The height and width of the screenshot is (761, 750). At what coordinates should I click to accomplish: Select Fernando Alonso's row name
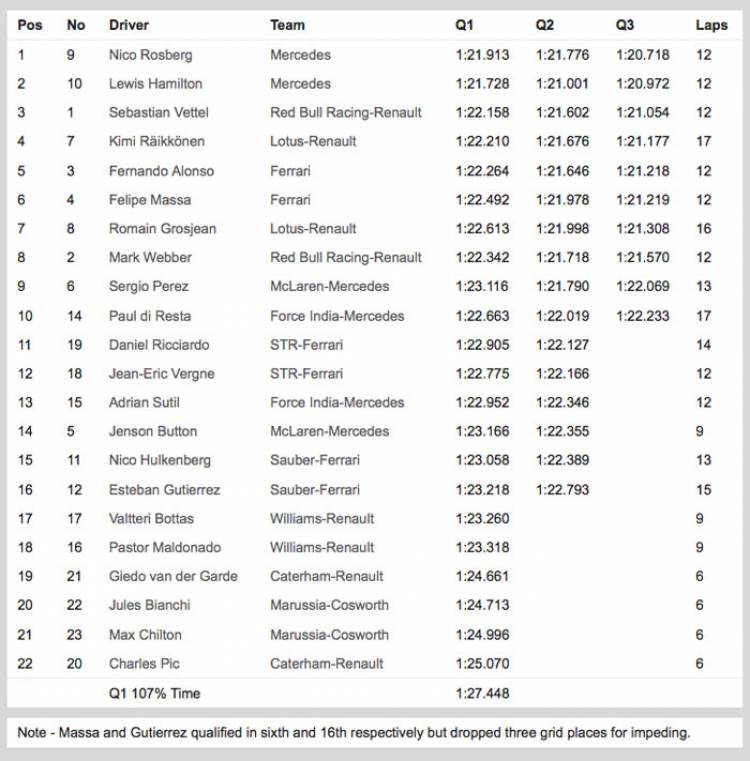160,171
